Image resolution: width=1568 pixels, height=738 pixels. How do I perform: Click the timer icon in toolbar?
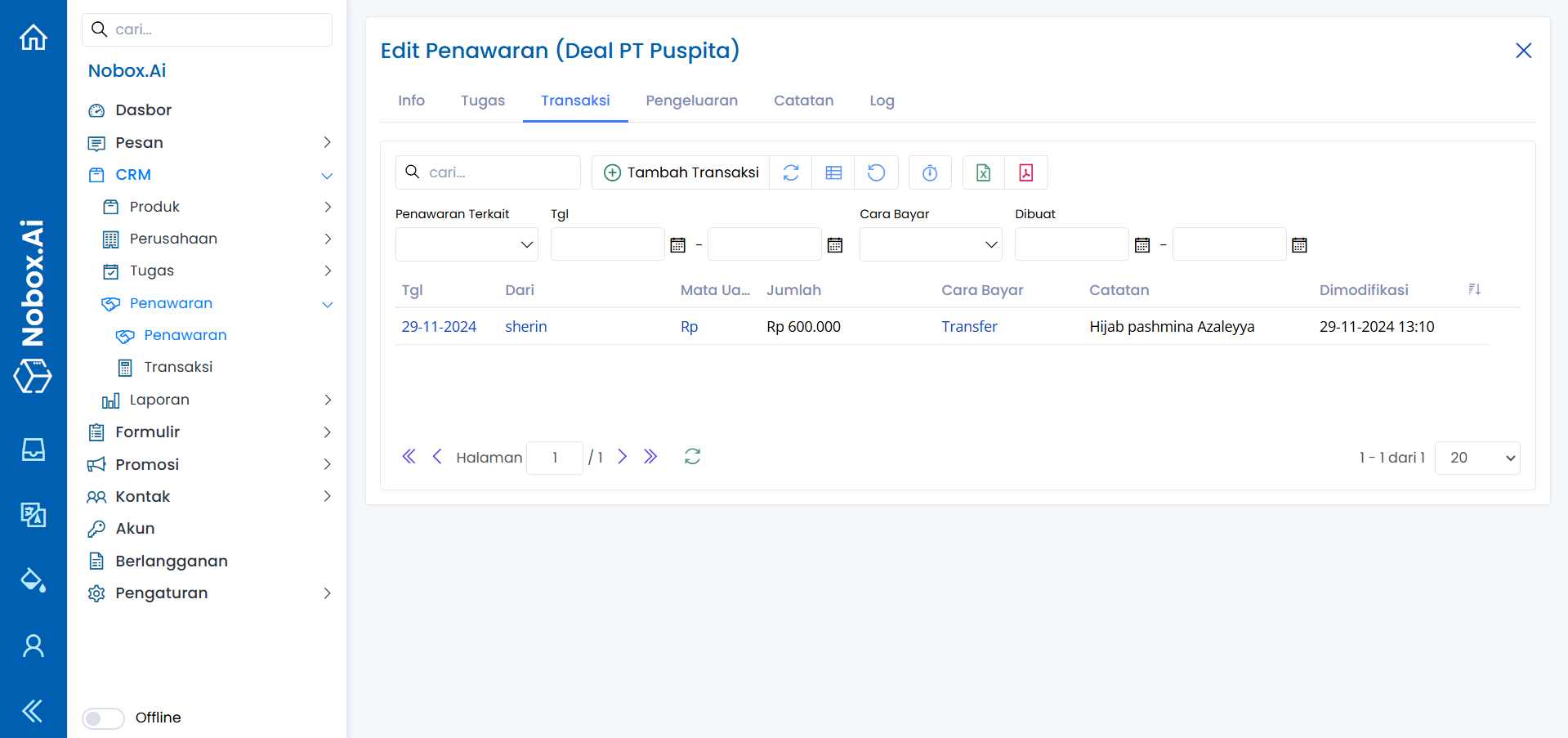(x=930, y=172)
